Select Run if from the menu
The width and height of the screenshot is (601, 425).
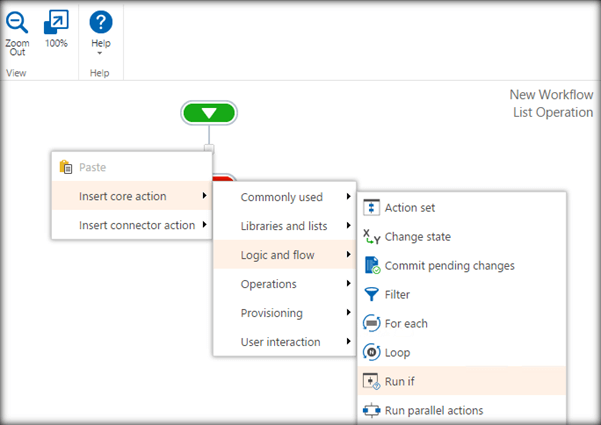[401, 381]
